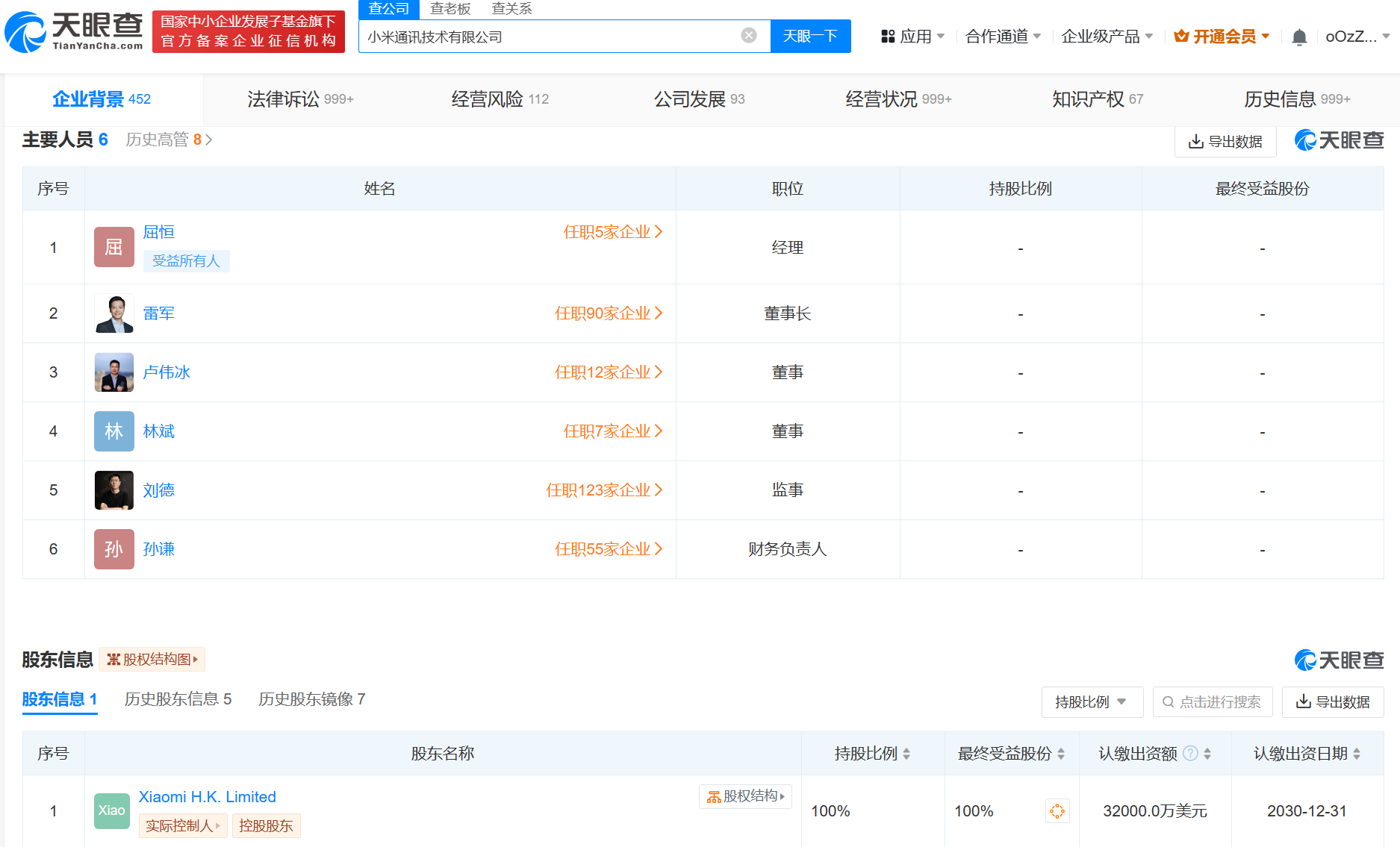Click the target icon beside 100% beneficial share

(1057, 811)
